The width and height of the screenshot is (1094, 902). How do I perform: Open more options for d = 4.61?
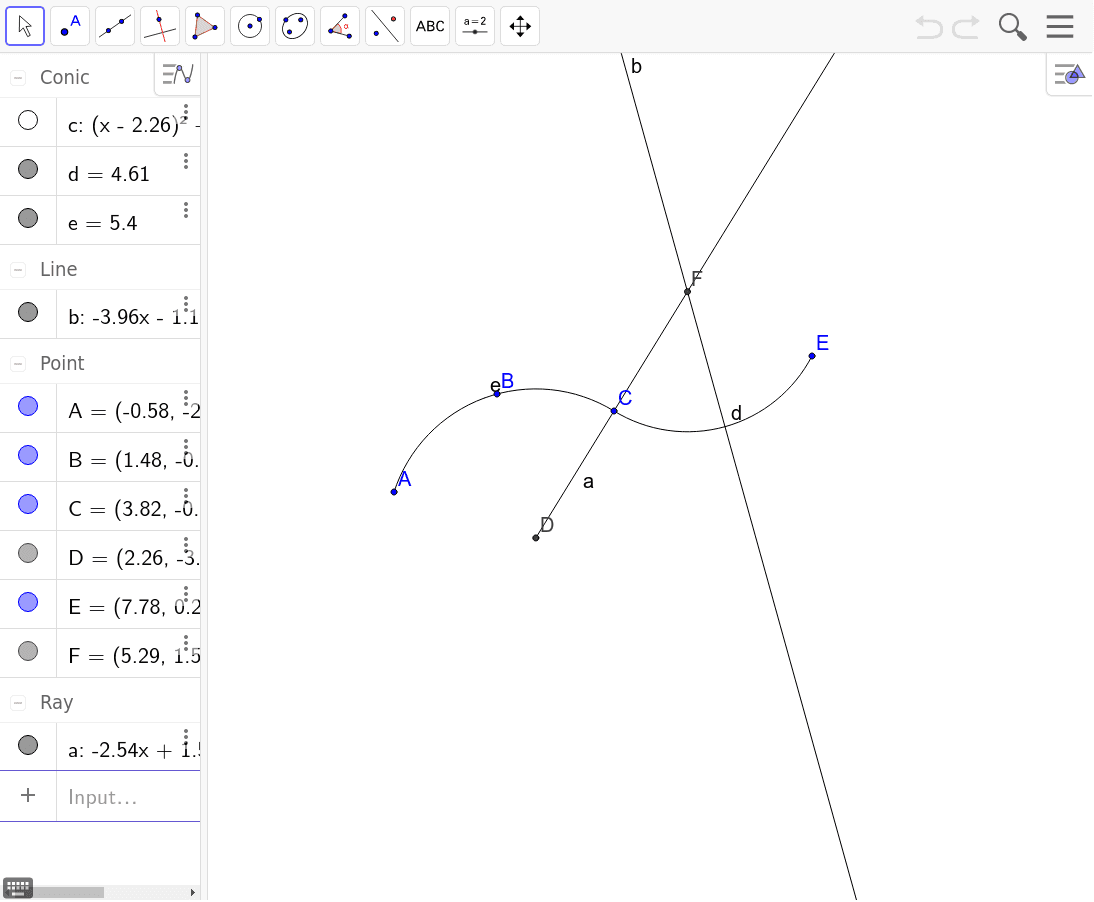tap(186, 161)
